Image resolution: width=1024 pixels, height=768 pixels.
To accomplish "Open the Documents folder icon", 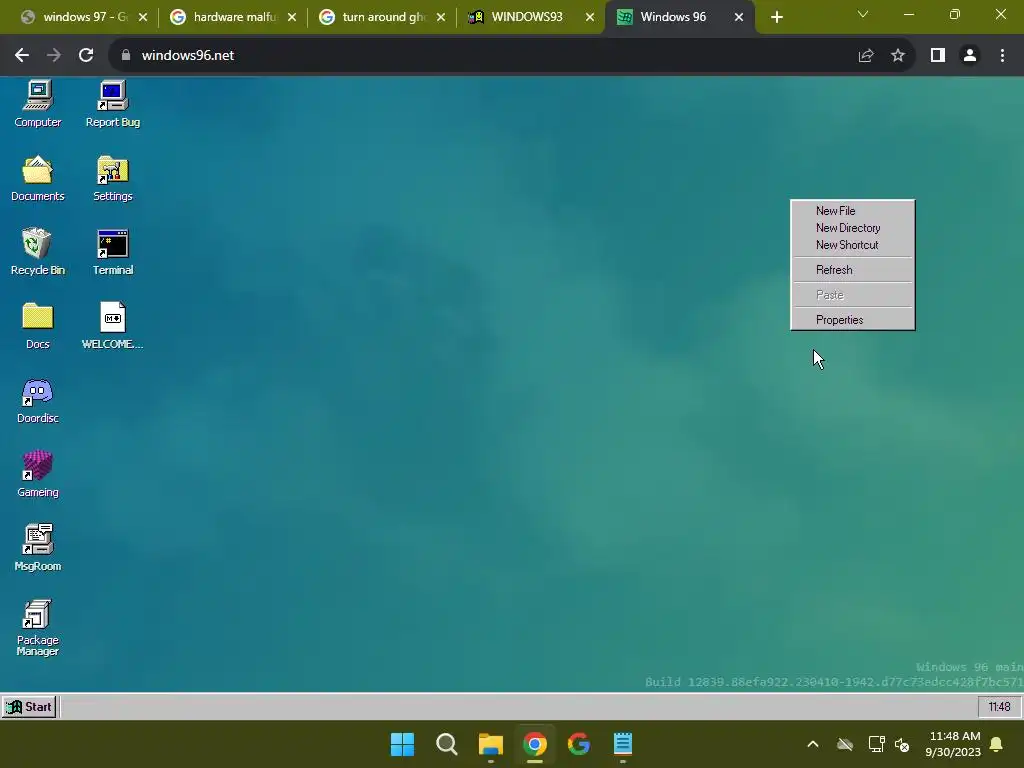I will point(37,178).
